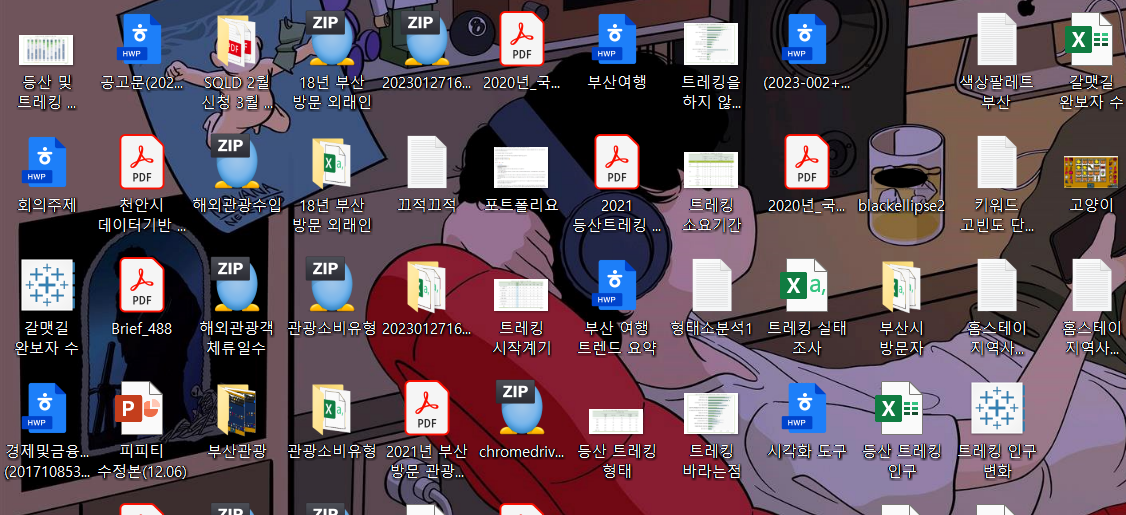Select the SQLD 2월 신청 3월 folder
The height and width of the screenshot is (515, 1126).
point(237,40)
